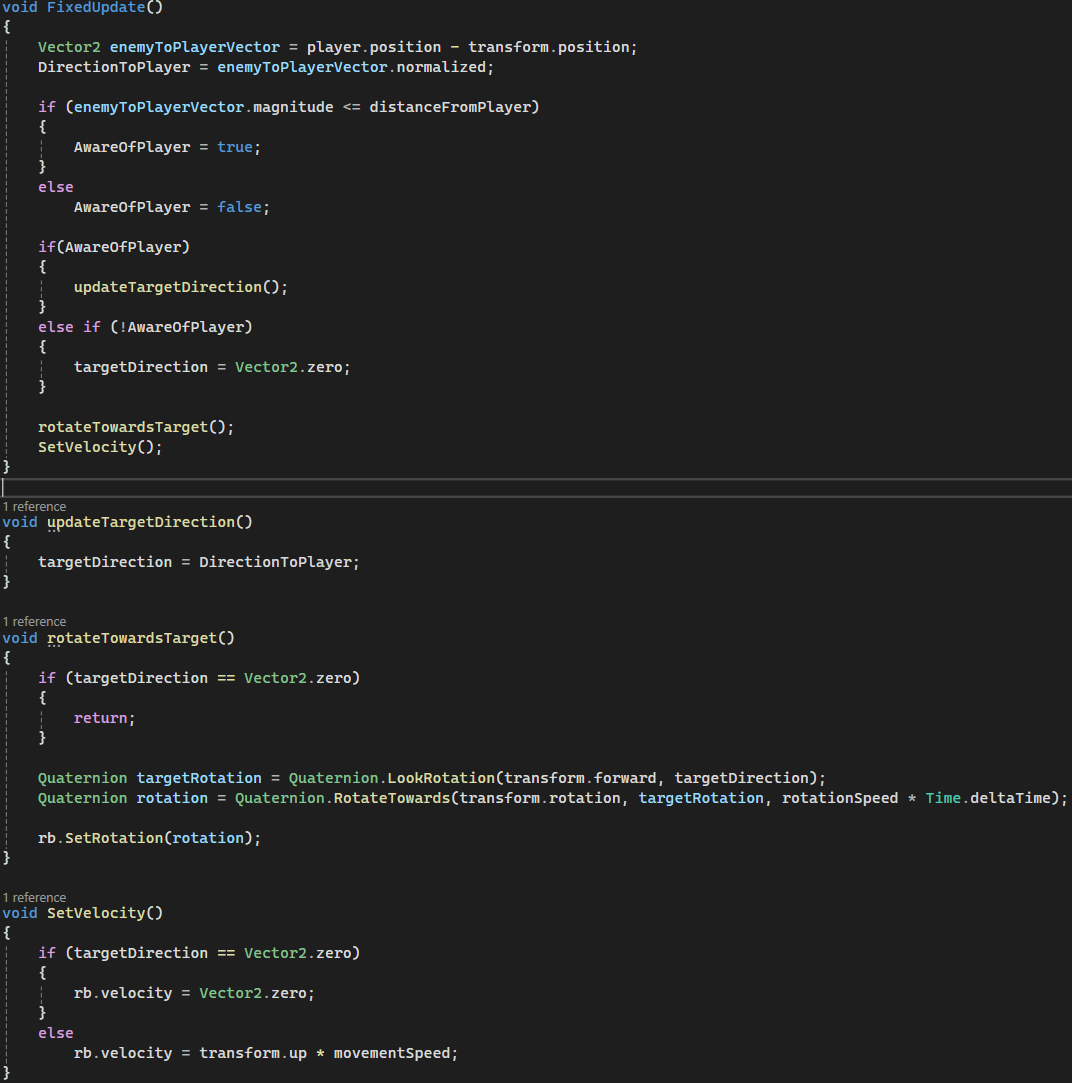Click 'transform.forward' argument

point(580,778)
